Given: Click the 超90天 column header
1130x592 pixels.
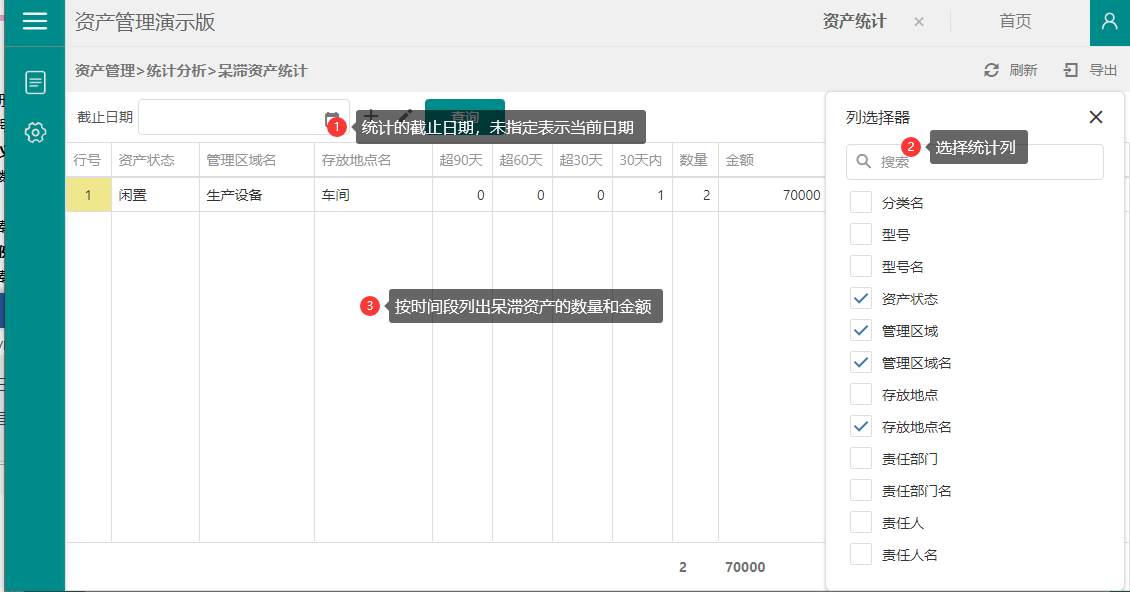Looking at the screenshot, I should [x=462, y=160].
